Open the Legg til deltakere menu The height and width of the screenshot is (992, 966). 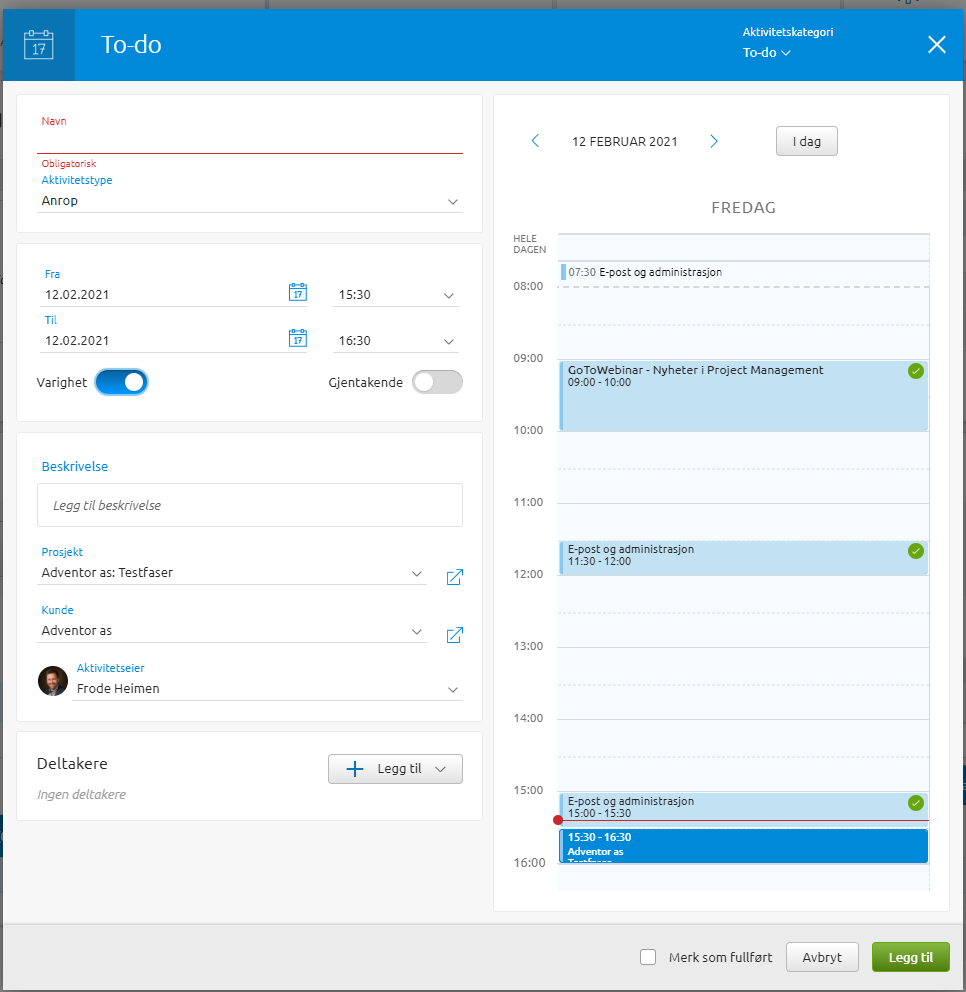395,769
